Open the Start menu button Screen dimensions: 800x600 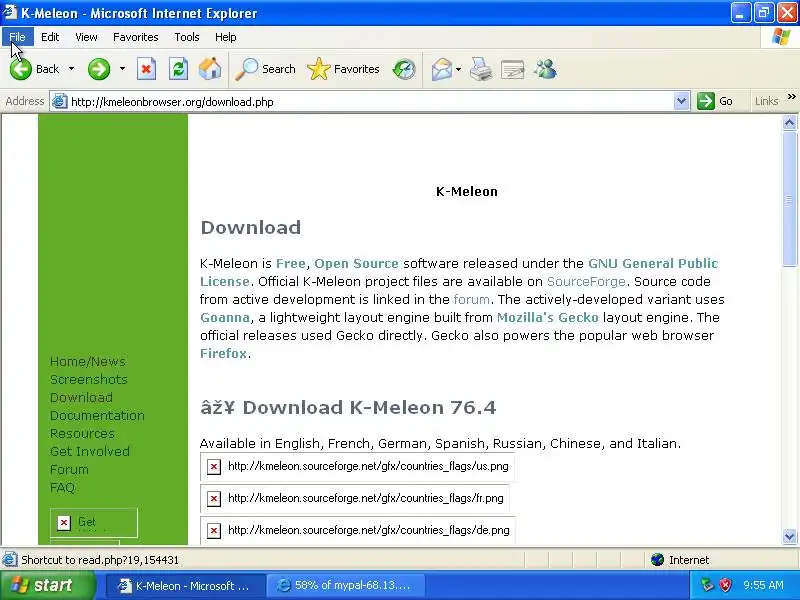pyautogui.click(x=48, y=585)
